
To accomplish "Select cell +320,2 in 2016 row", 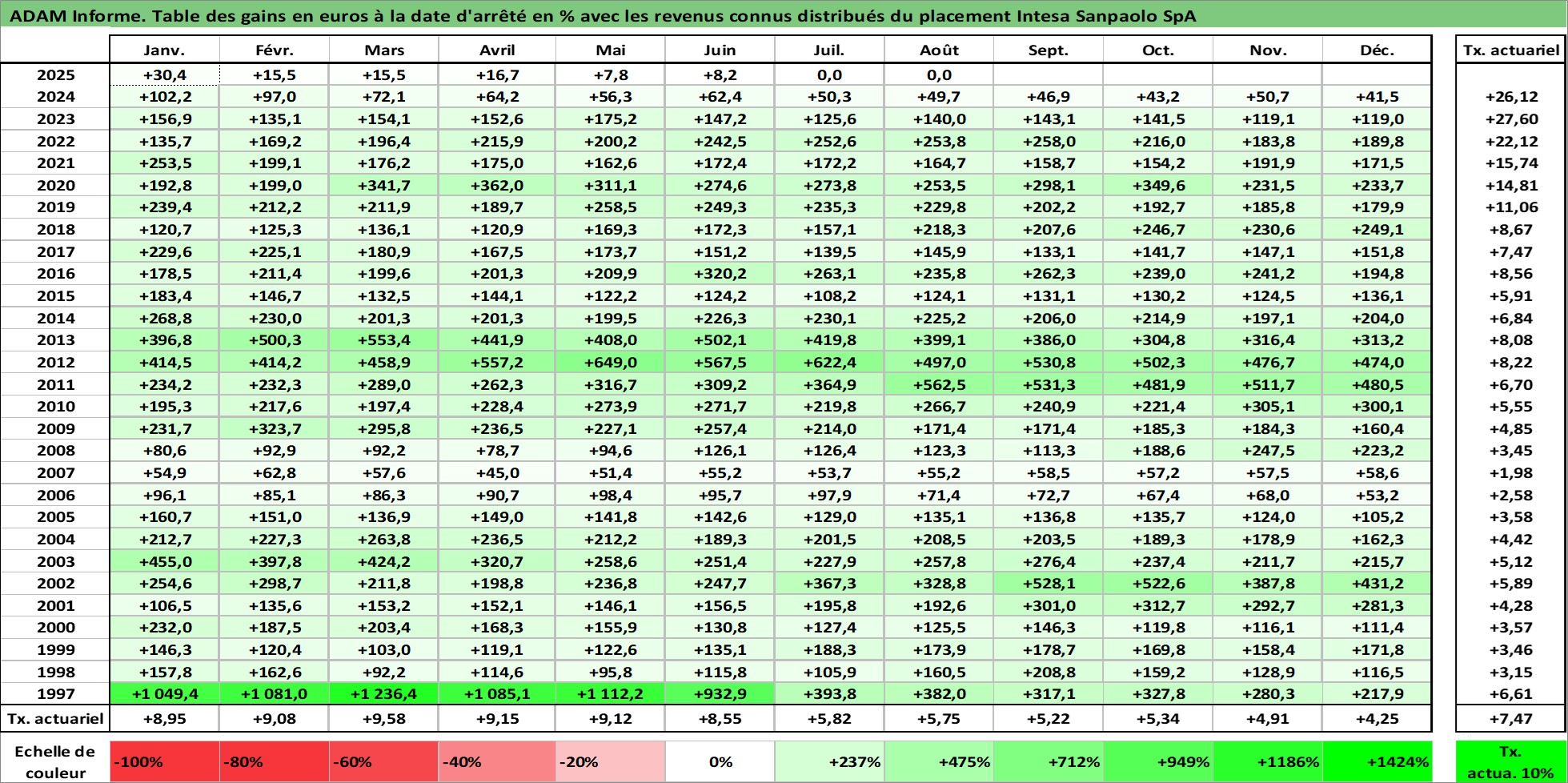I will 720,273.
